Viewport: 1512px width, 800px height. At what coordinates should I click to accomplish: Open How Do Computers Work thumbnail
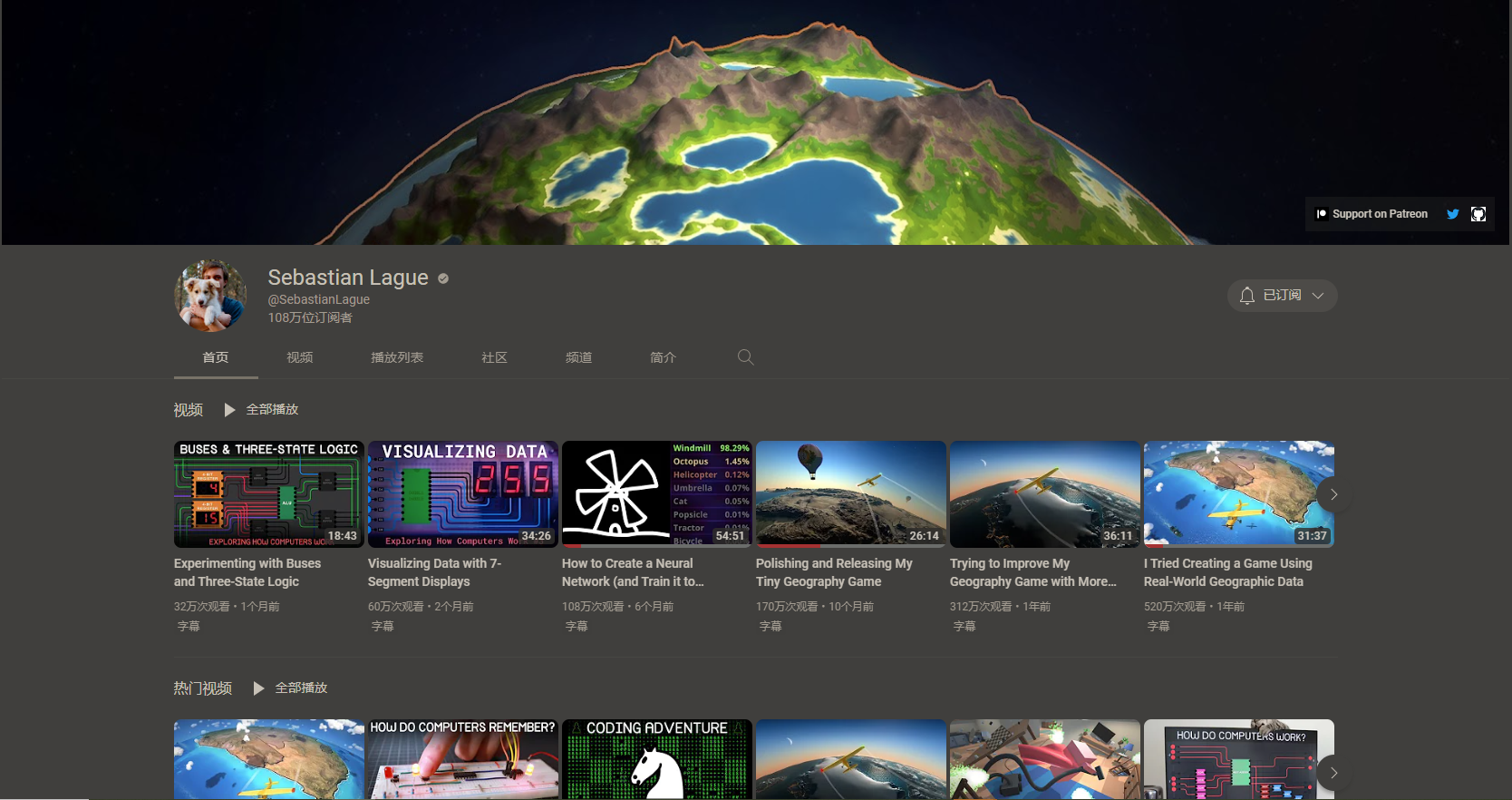pos(1239,759)
